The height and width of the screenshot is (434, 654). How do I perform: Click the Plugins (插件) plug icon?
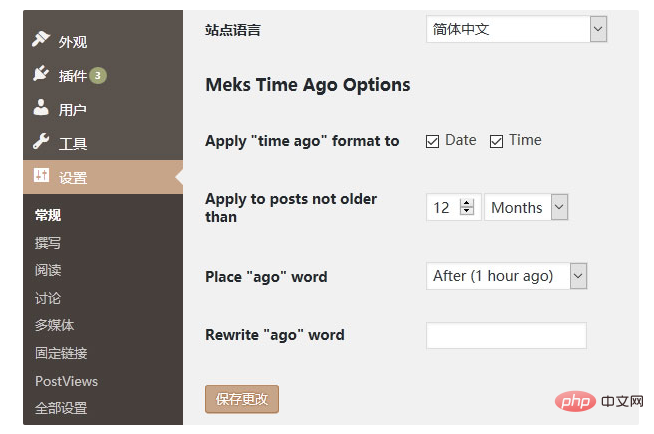pyautogui.click(x=41, y=74)
